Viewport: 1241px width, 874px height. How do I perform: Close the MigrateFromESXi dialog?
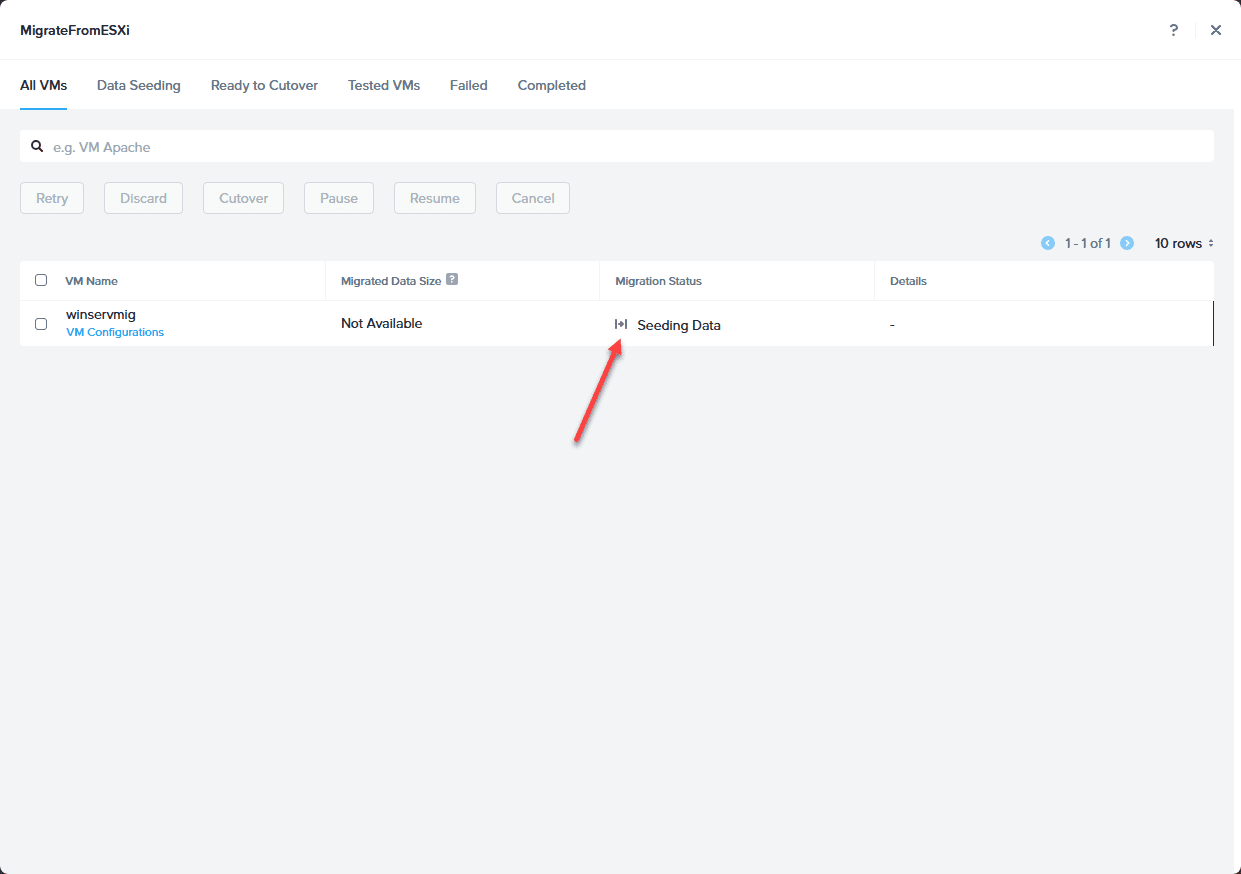tap(1216, 30)
